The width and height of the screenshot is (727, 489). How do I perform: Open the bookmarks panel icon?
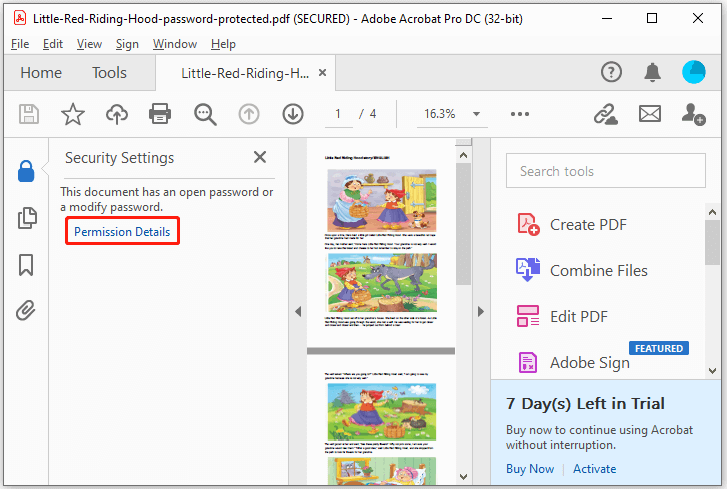tap(26, 265)
